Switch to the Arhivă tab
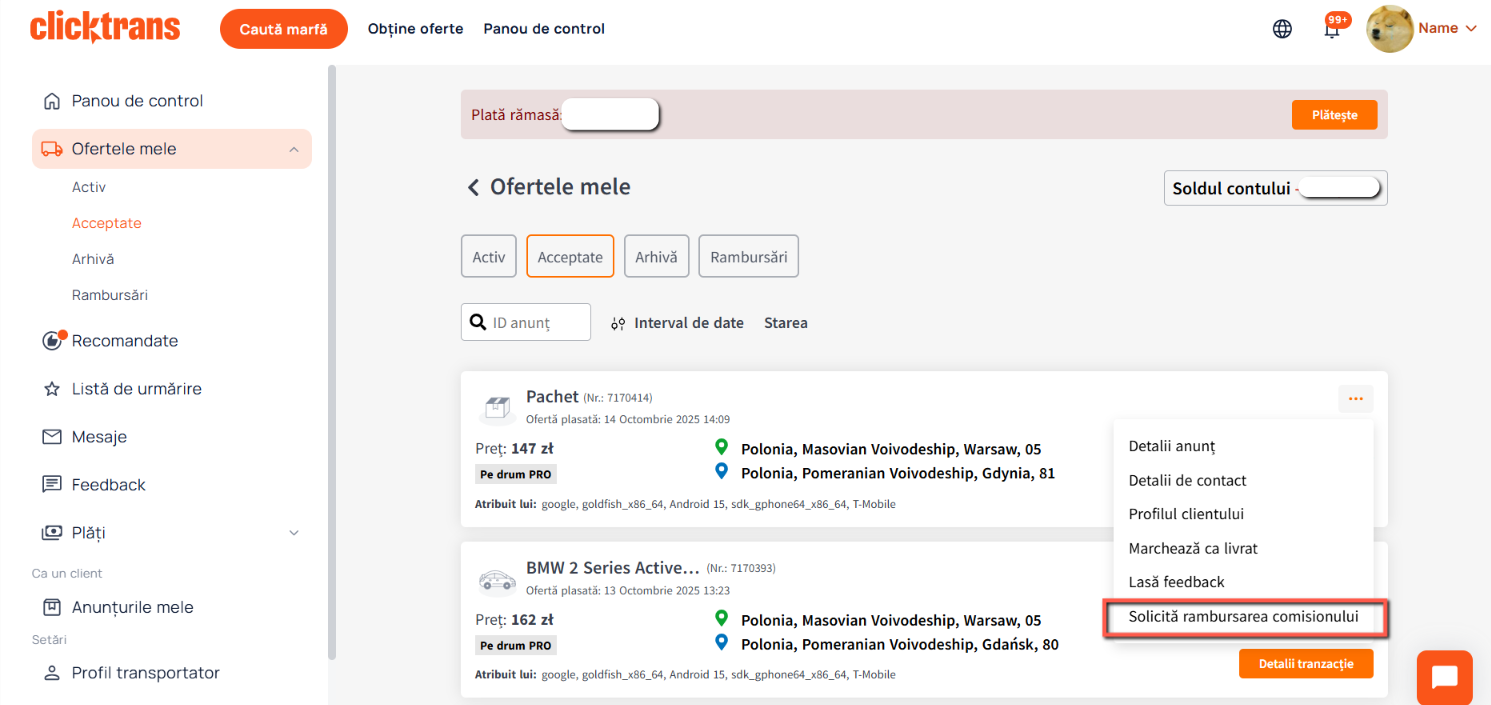This screenshot has height=705, width=1491. [x=656, y=257]
